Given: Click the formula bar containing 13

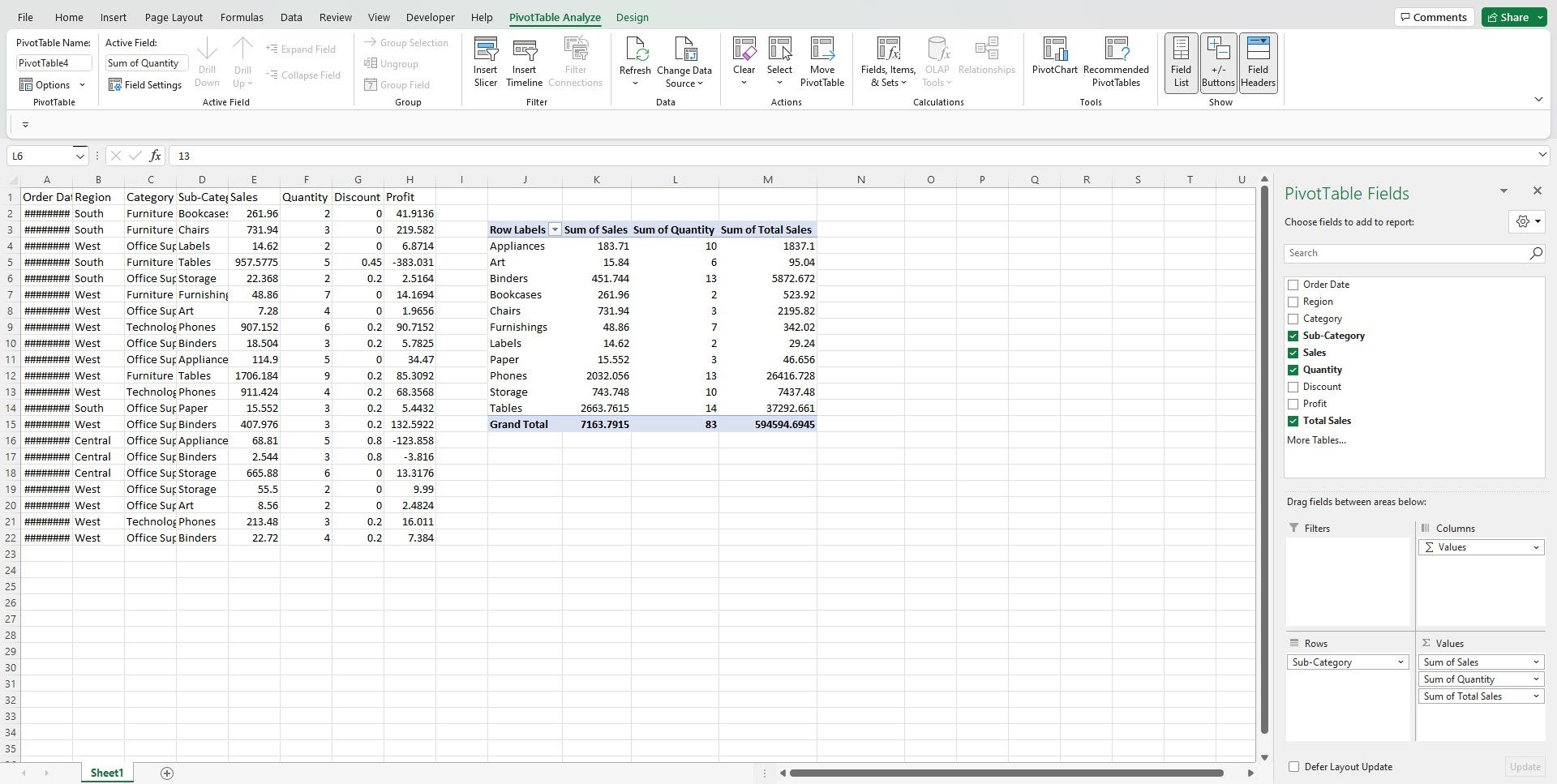Looking at the screenshot, I should (851, 156).
